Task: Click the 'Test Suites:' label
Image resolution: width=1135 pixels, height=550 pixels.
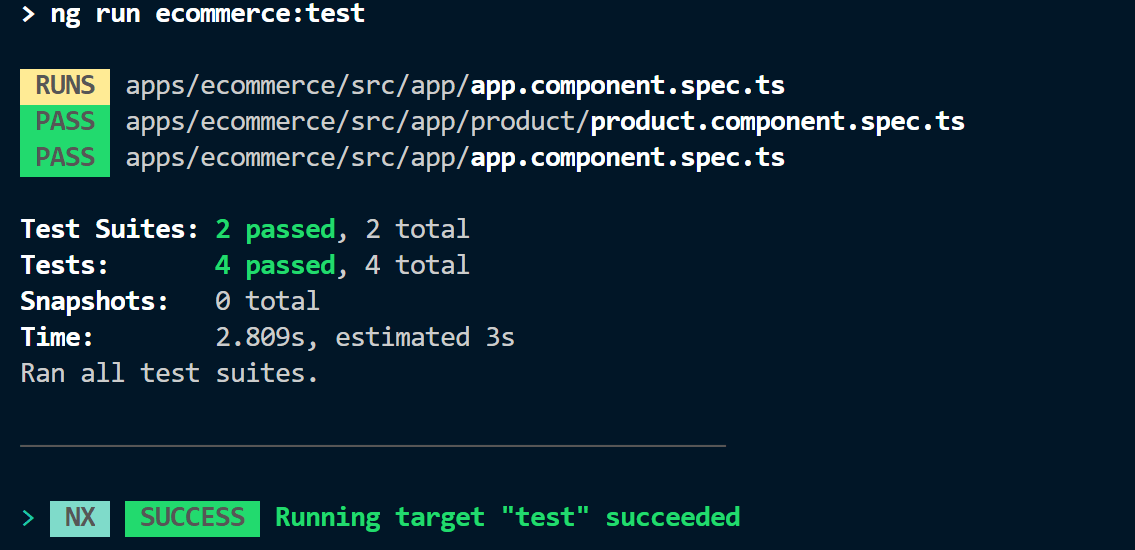Action: pyautogui.click(x=110, y=229)
